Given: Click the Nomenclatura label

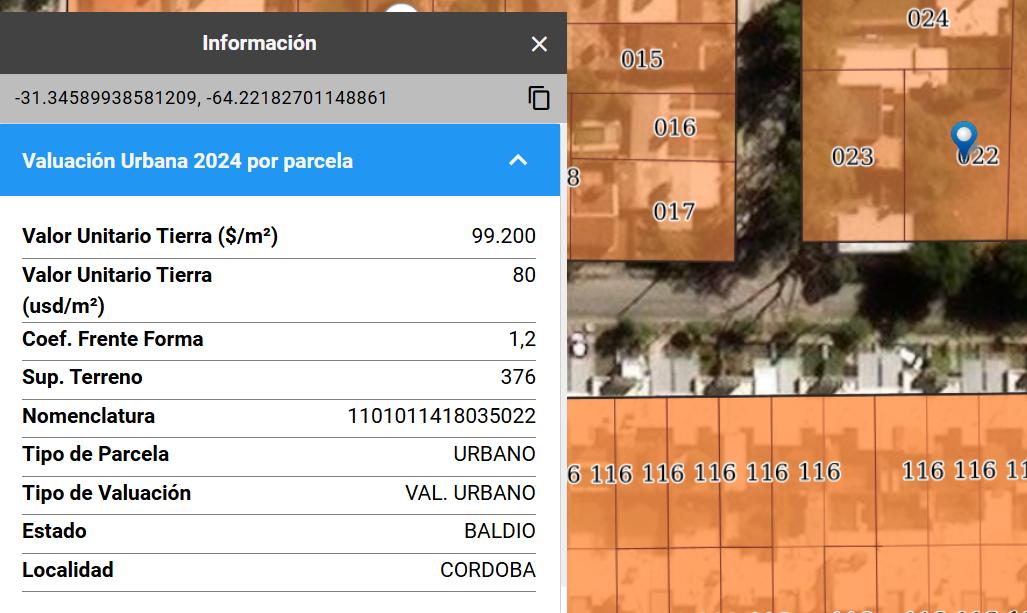Looking at the screenshot, I should point(88,416).
